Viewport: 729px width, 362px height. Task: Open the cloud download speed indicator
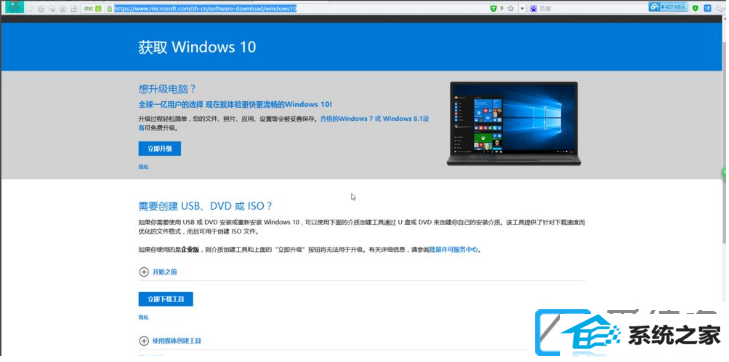[x=668, y=7]
